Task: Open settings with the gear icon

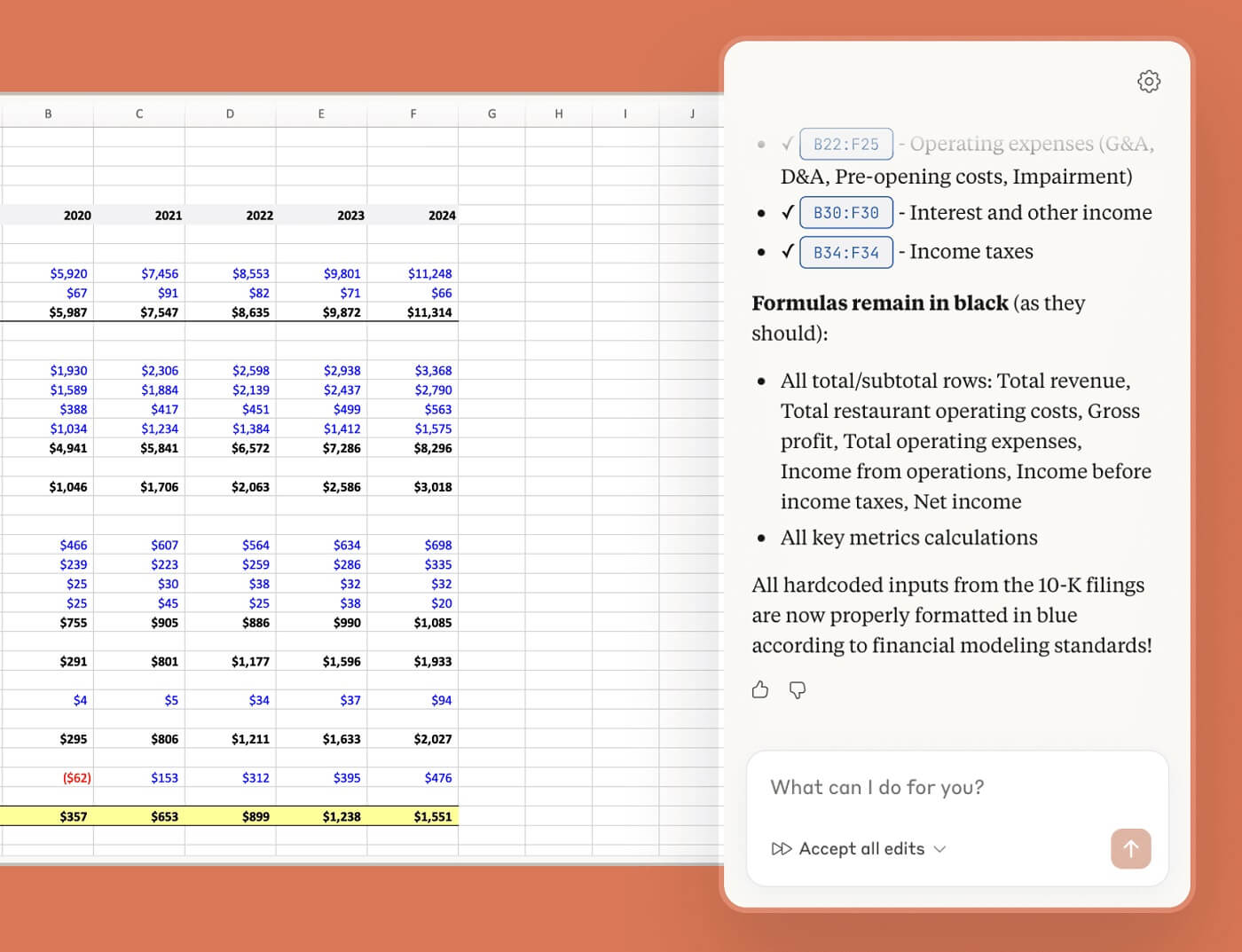Action: 1148,82
